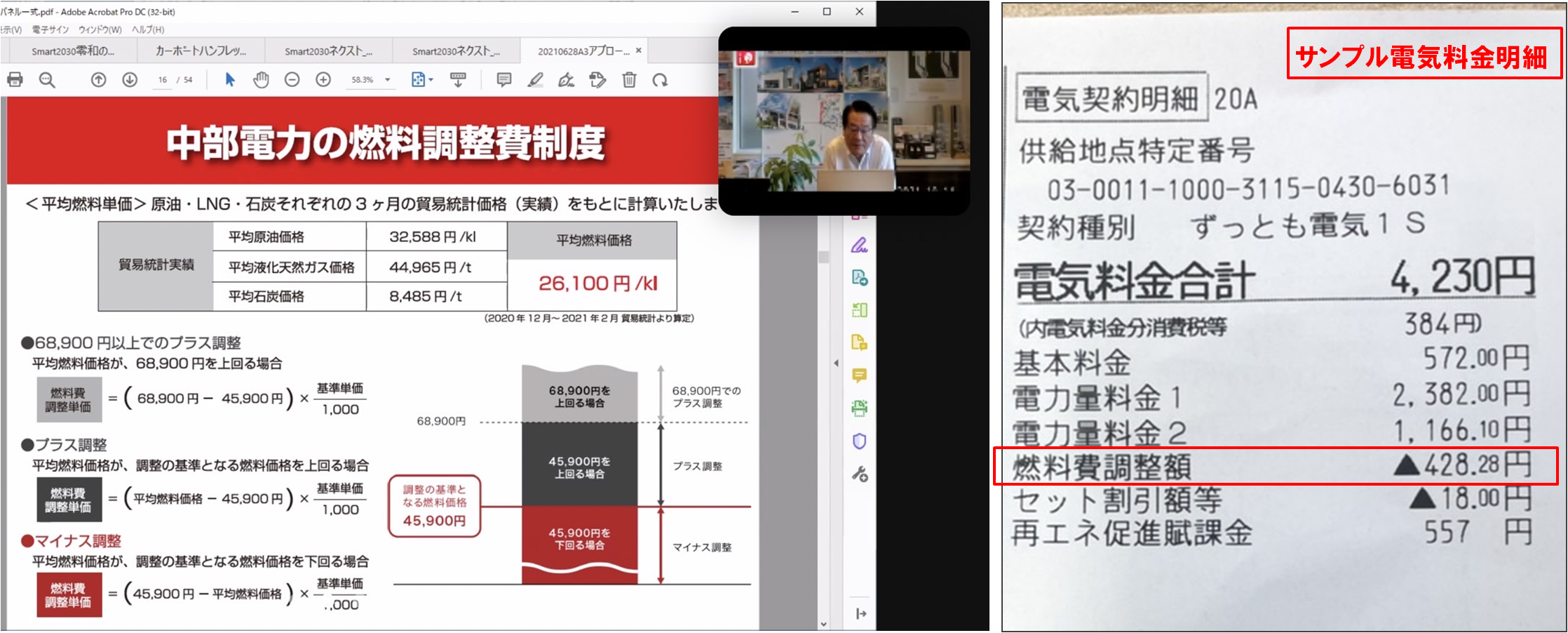Rotate page with the circular arrow icon

pos(660,80)
